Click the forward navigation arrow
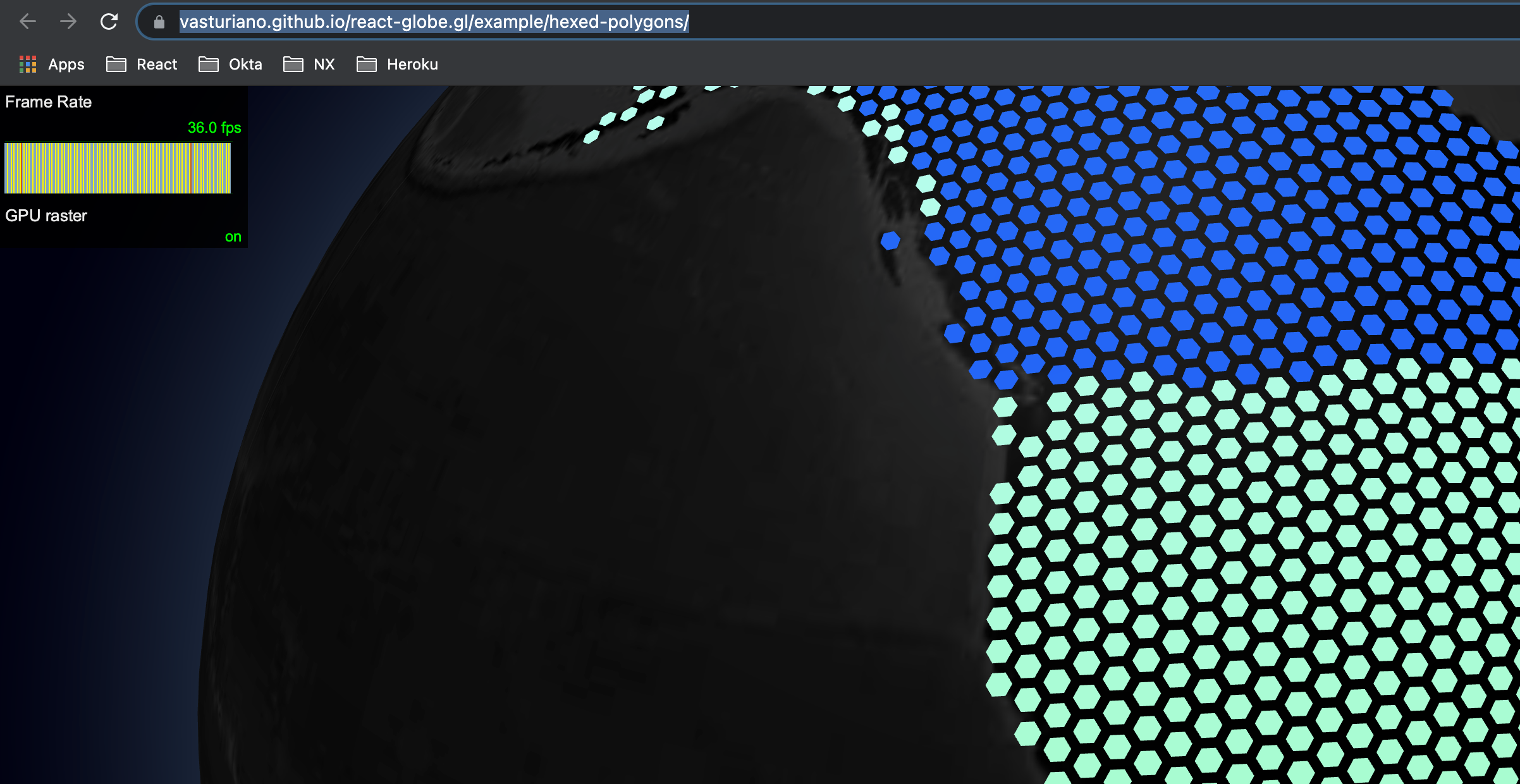The height and width of the screenshot is (784, 1520). [68, 21]
